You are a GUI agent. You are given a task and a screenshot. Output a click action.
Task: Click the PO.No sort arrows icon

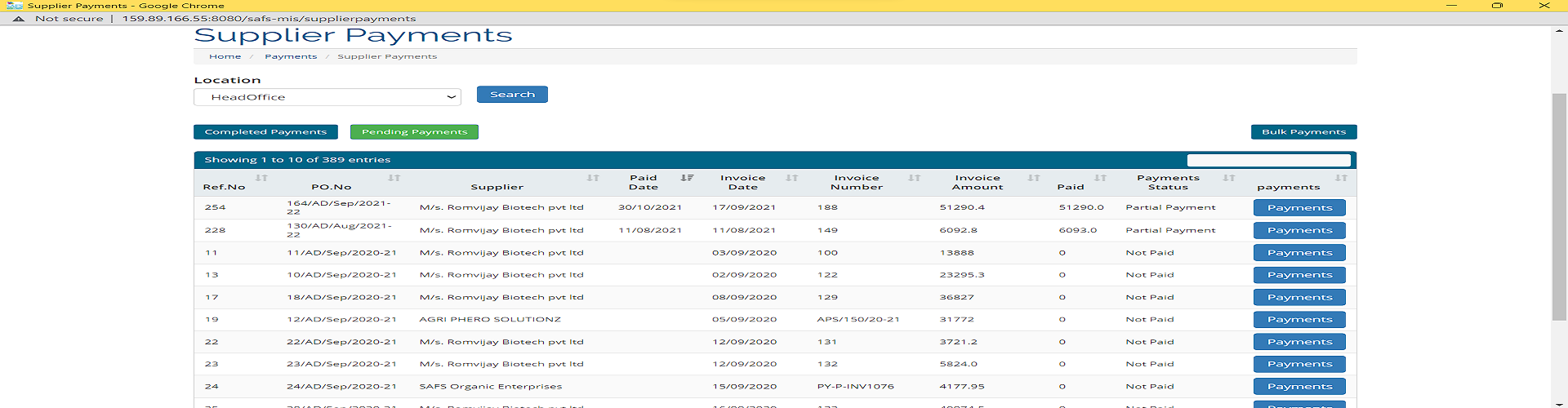394,178
